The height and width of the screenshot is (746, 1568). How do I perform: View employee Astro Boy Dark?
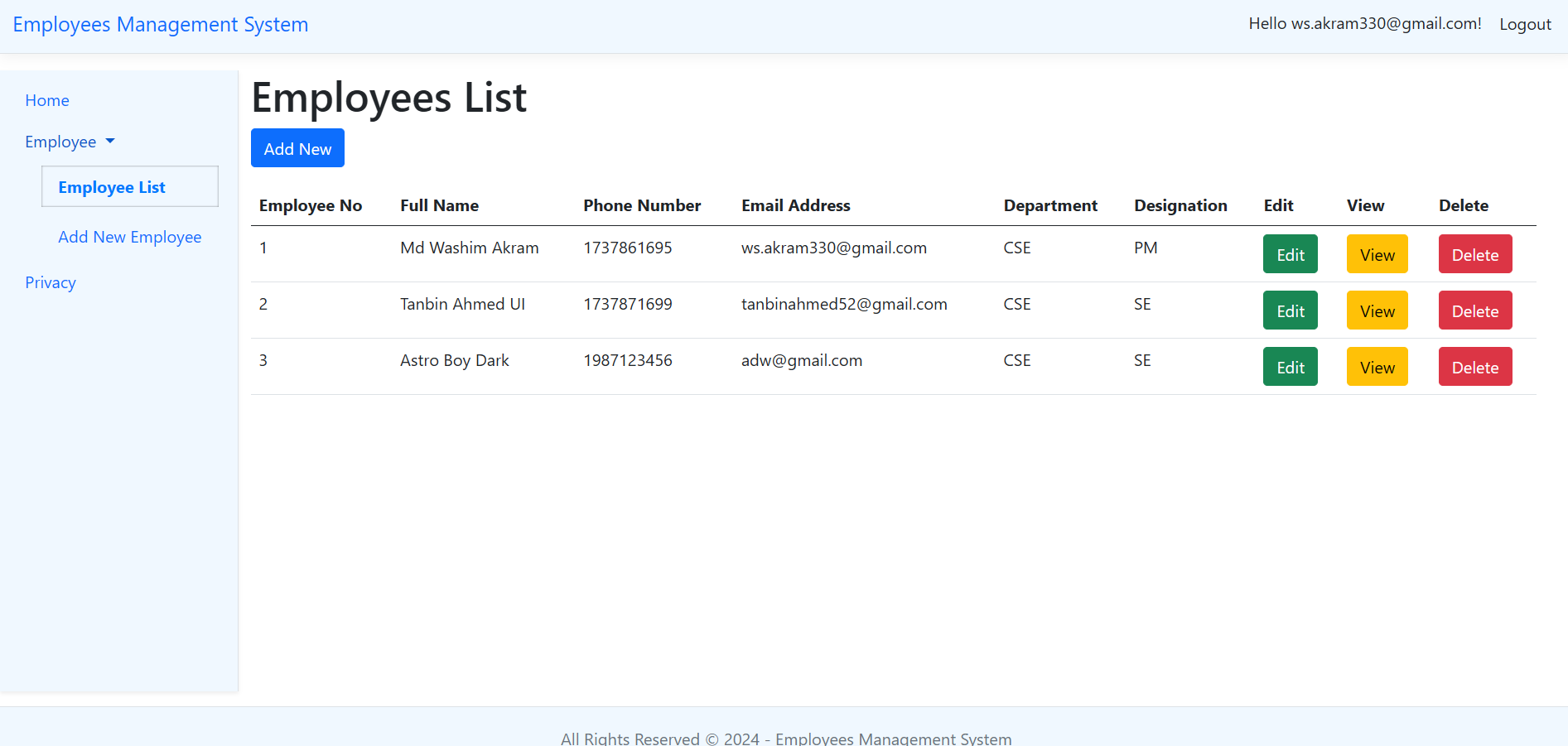pyautogui.click(x=1377, y=367)
